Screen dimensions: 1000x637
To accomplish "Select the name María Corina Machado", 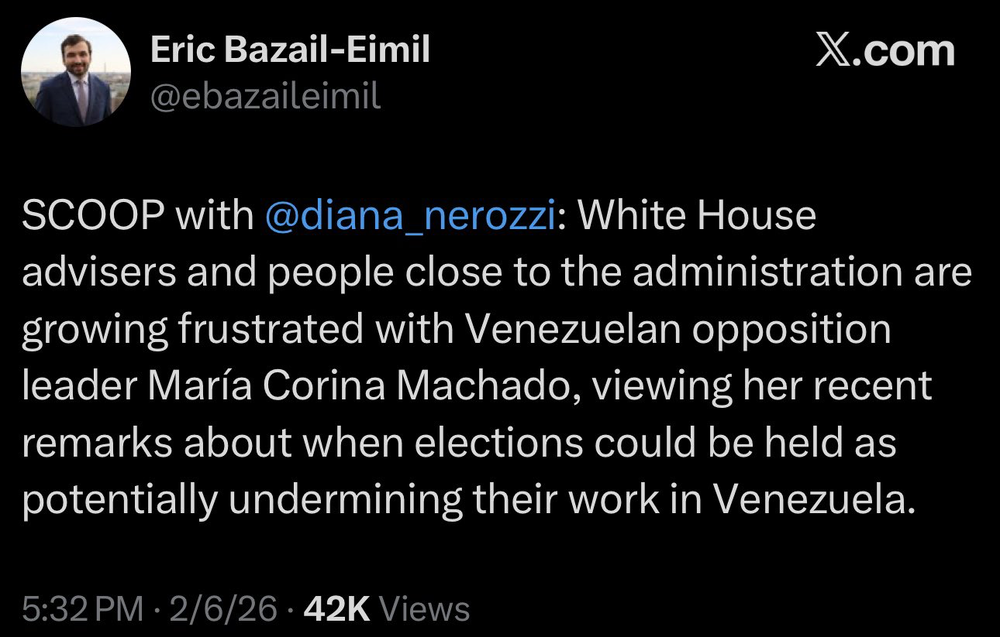I will pos(359,386).
